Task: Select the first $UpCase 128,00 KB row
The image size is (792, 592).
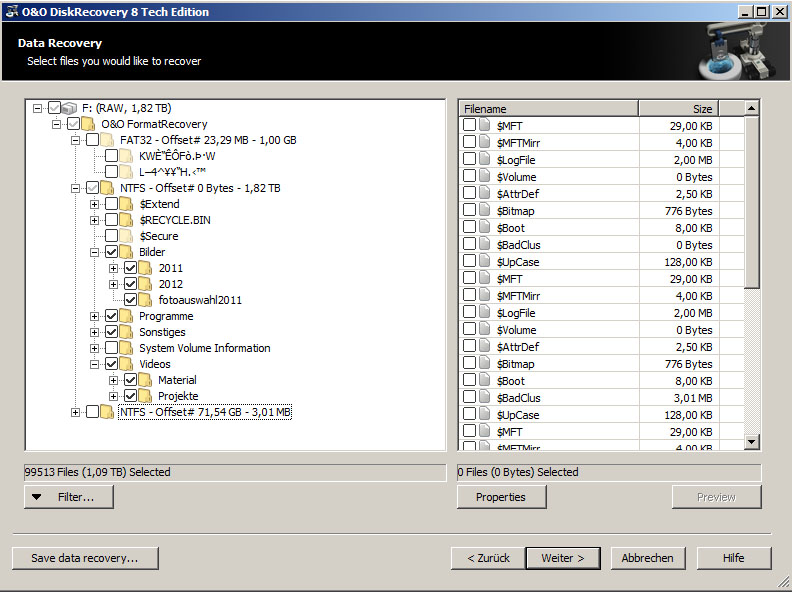Action: point(601,262)
